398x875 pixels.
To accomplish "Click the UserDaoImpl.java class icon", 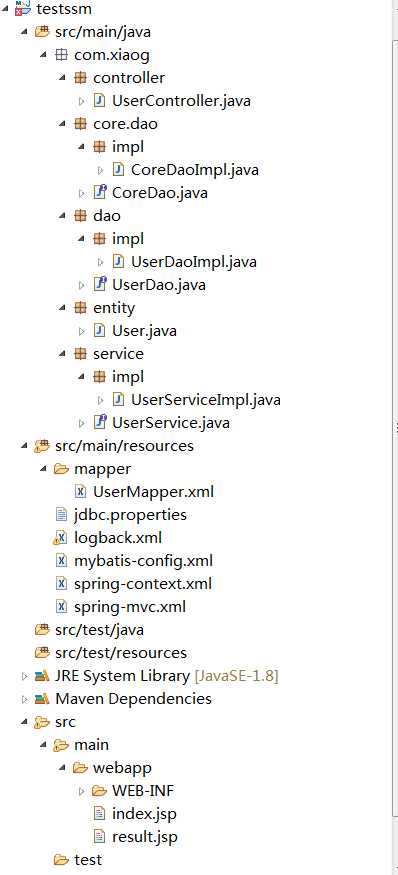I will tap(118, 261).
